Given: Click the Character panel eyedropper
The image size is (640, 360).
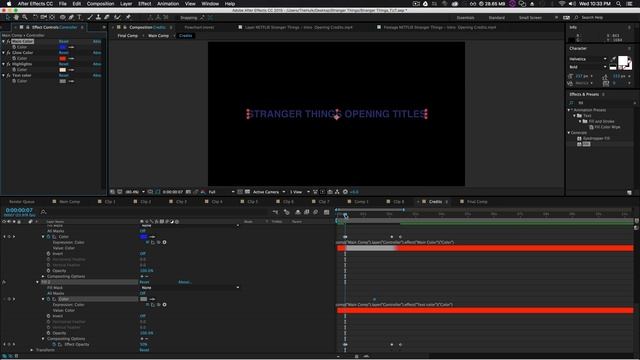Looking at the screenshot, I should click(613, 59).
